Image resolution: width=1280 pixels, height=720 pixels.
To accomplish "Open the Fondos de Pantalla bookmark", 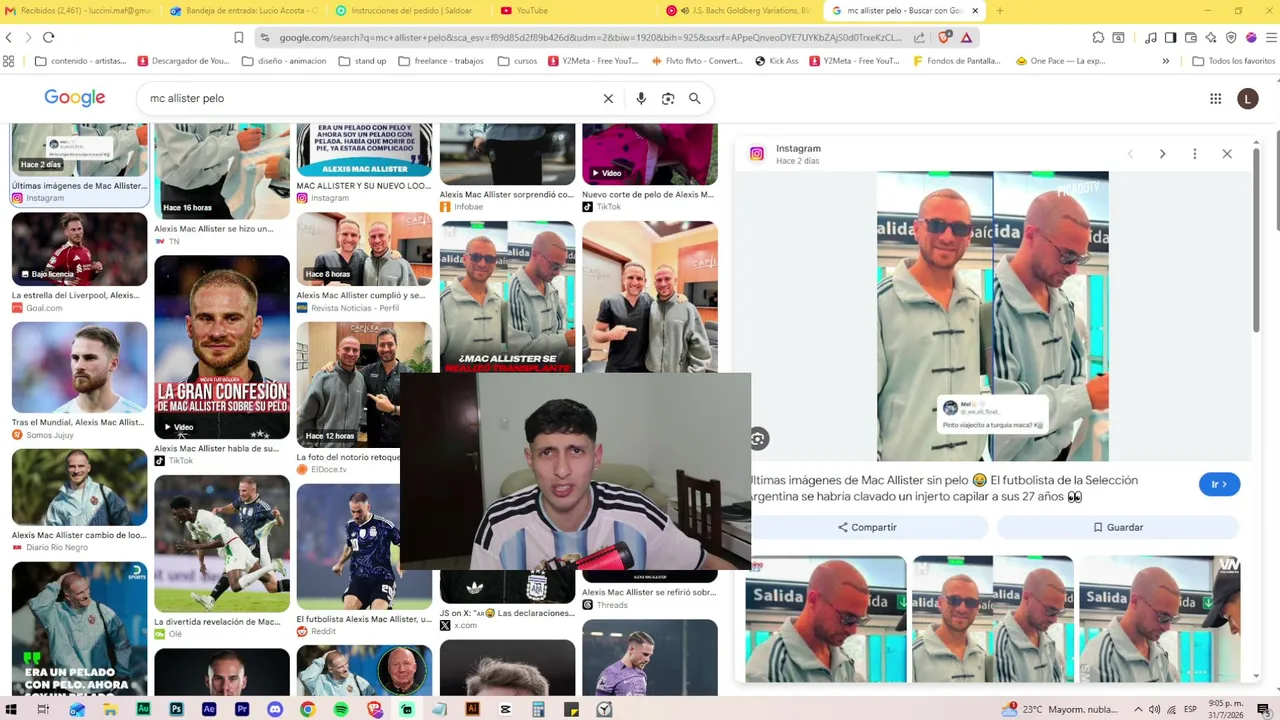I will 957,61.
